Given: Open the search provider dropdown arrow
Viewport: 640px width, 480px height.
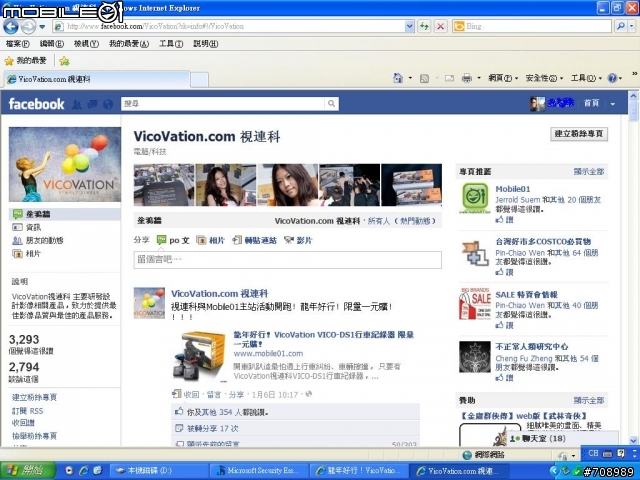Looking at the screenshot, I should point(631,27).
